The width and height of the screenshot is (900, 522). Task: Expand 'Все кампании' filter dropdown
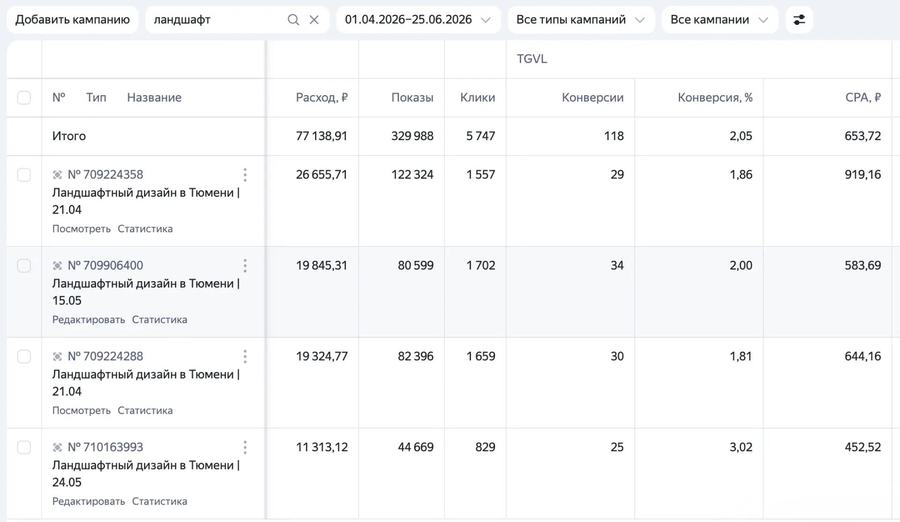tap(720, 20)
